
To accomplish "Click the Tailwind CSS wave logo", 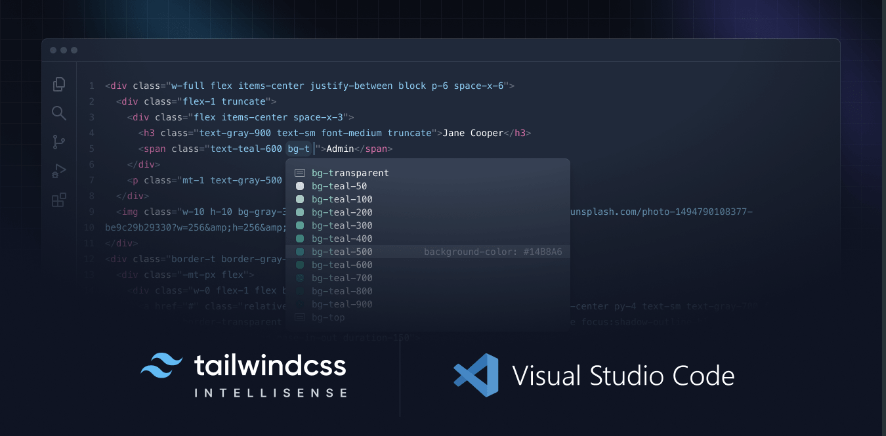I will 162,365.
